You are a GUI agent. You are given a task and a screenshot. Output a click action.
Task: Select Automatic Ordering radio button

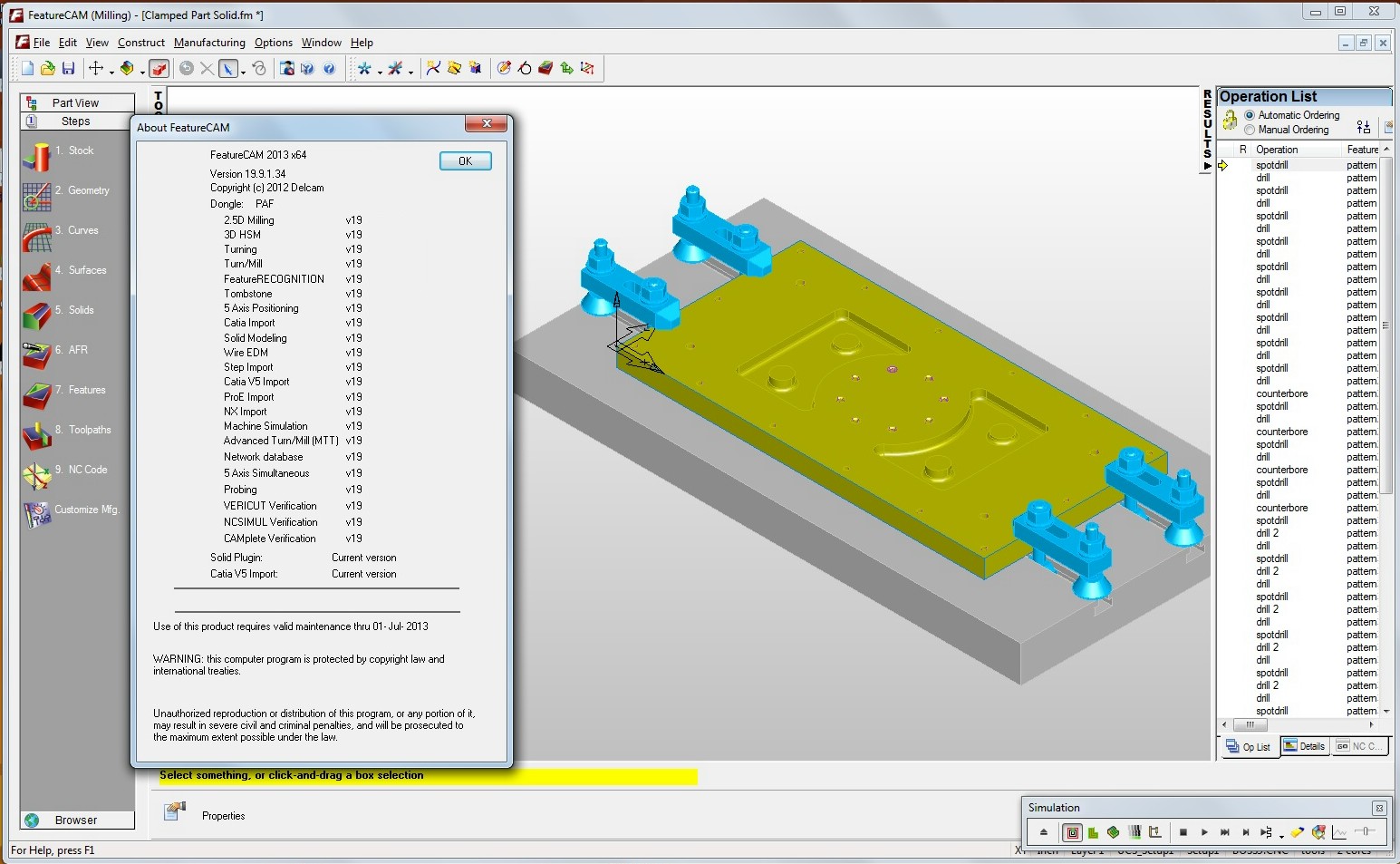(1250, 115)
